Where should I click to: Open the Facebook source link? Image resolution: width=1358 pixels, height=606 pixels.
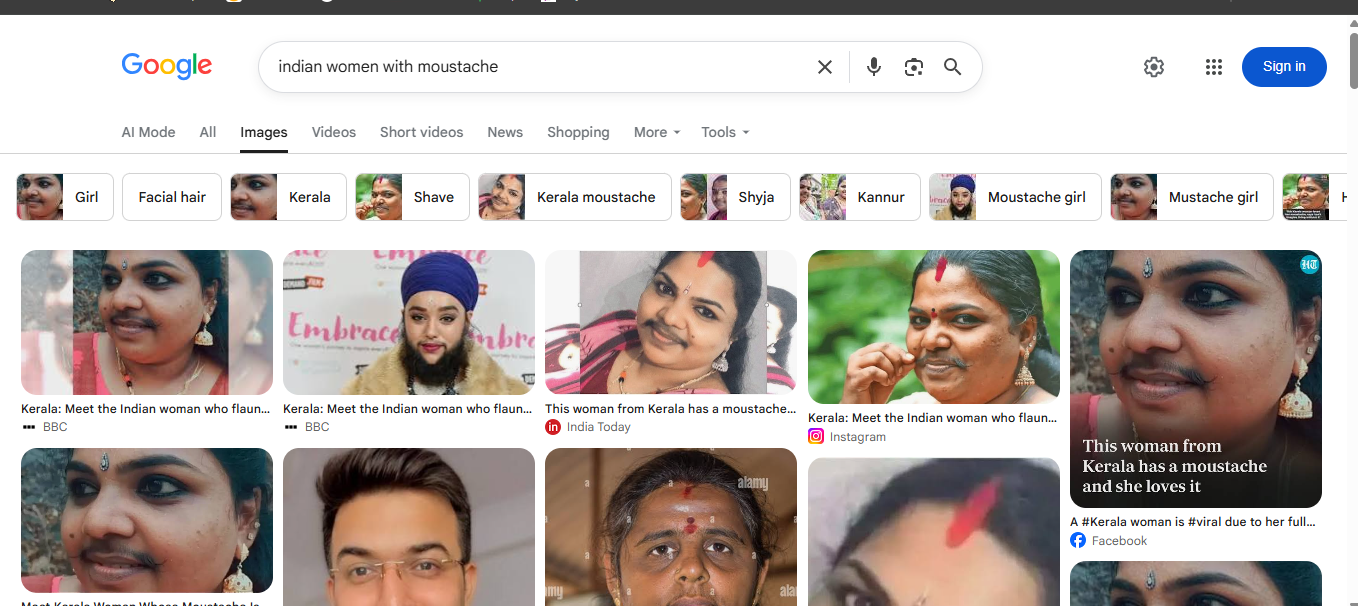[x=1109, y=541]
